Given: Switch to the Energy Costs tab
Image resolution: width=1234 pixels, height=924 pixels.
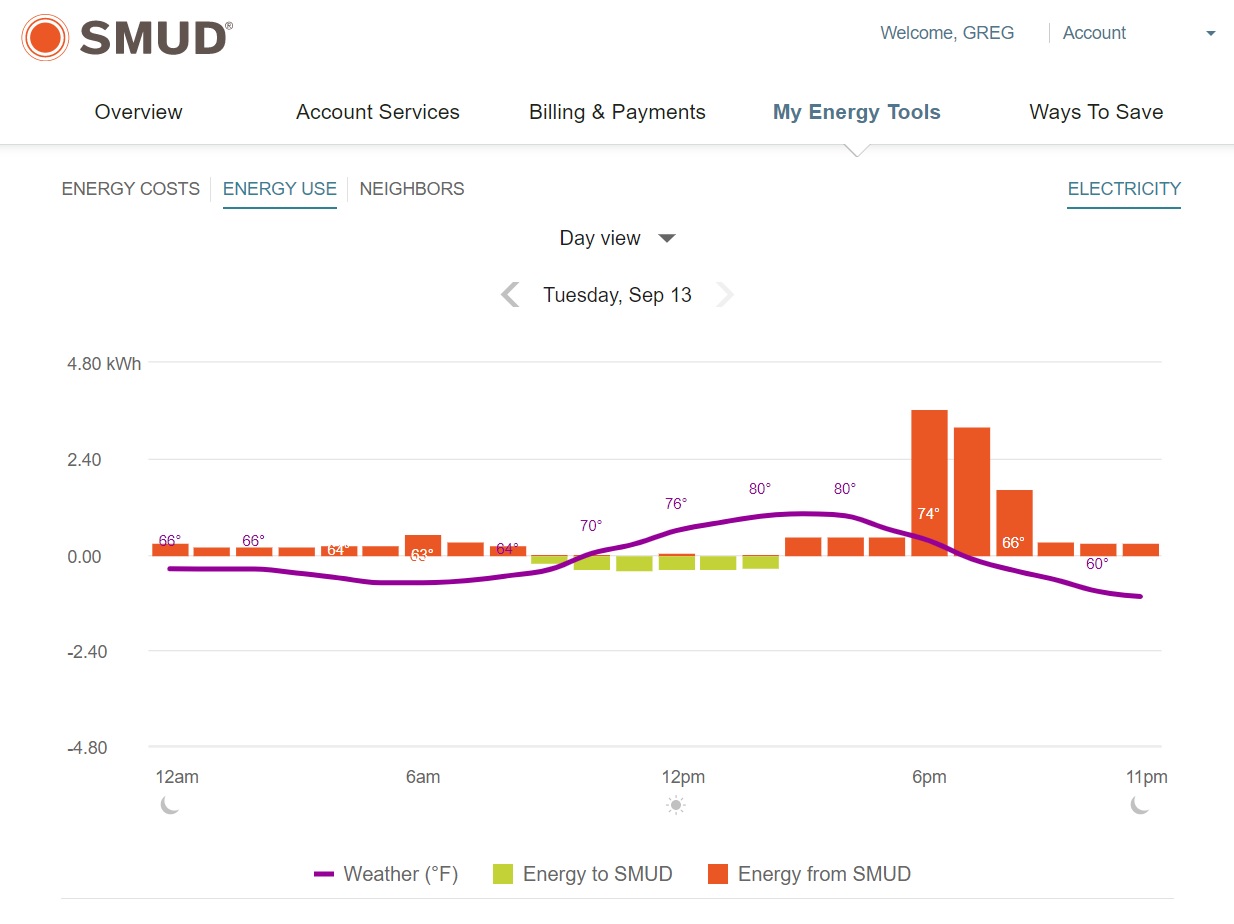Looking at the screenshot, I should coord(131,189).
